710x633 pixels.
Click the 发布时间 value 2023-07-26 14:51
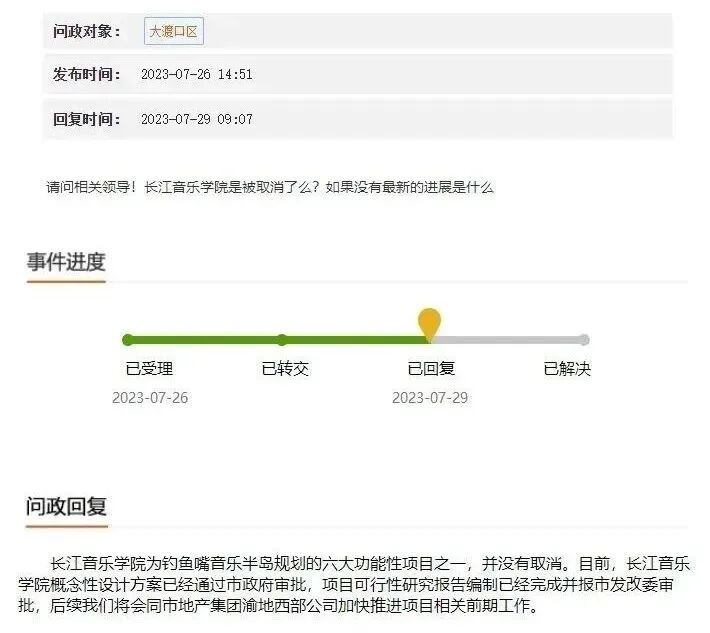click(x=197, y=74)
